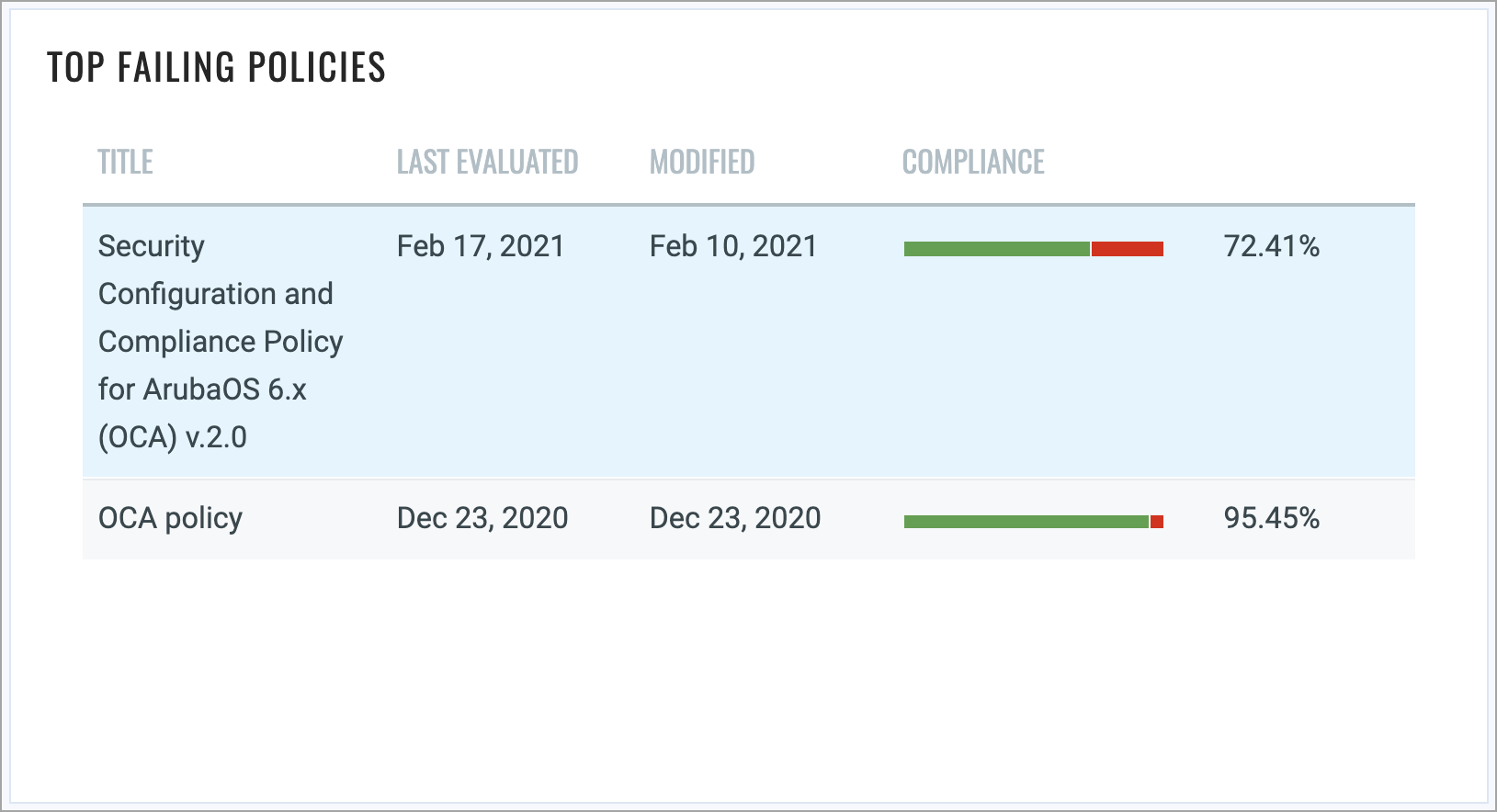This screenshot has width=1497, height=812.
Task: Click the OCA policy last evaluated Dec 23, 2020
Action: [x=482, y=518]
